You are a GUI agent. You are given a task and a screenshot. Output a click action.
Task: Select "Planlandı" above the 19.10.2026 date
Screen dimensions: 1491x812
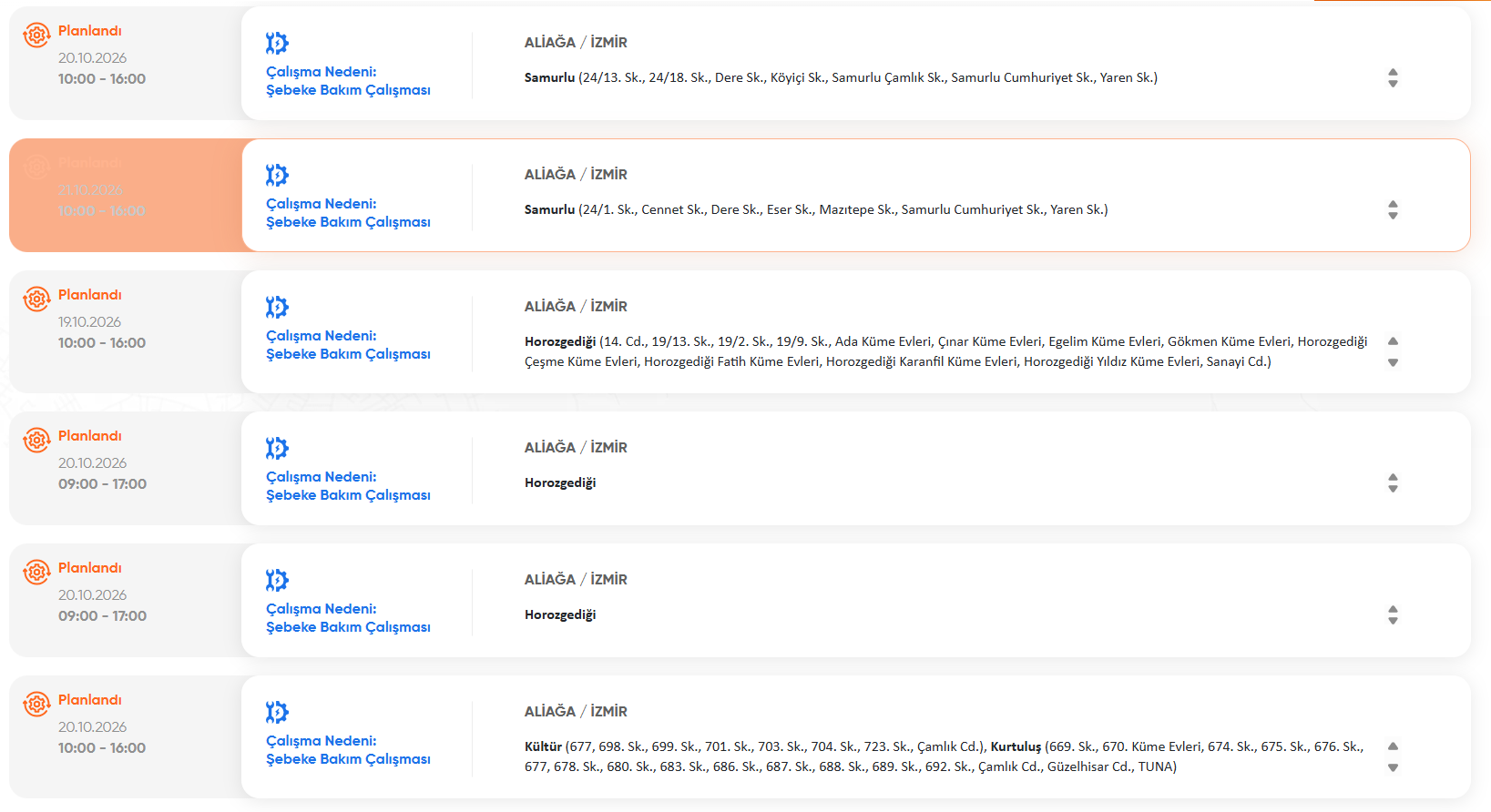point(90,295)
